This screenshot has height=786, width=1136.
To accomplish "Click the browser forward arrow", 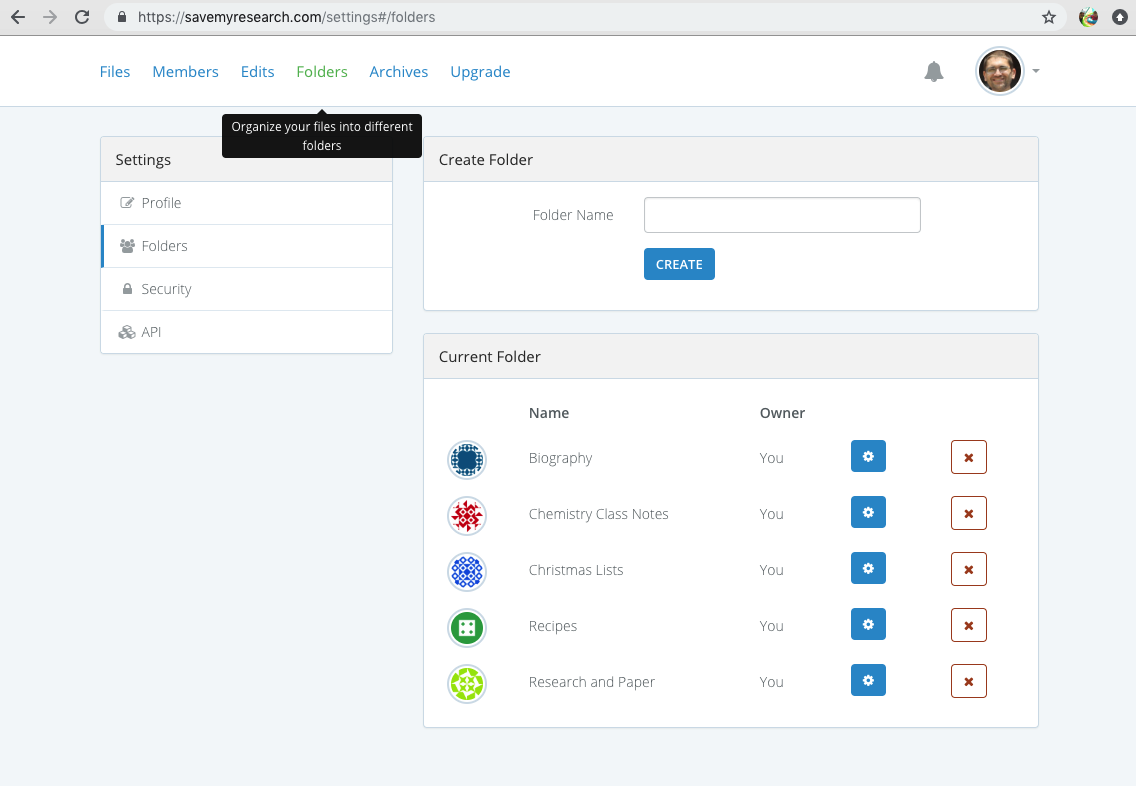I will (x=50, y=17).
